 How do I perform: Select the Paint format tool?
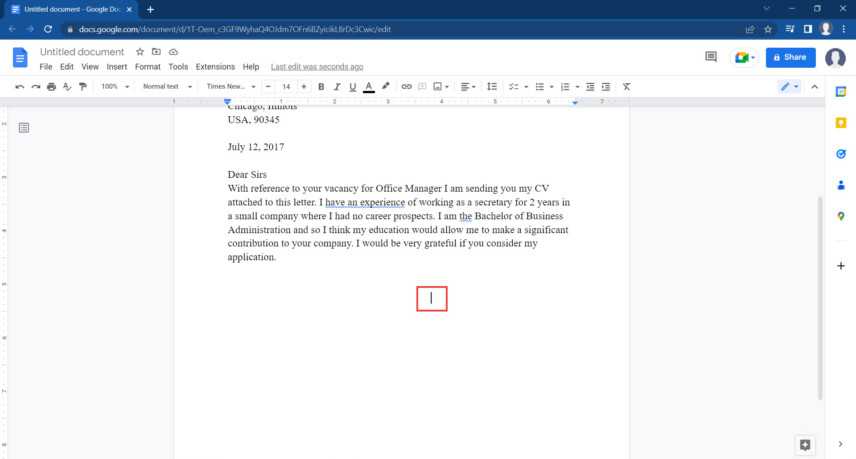pos(83,87)
